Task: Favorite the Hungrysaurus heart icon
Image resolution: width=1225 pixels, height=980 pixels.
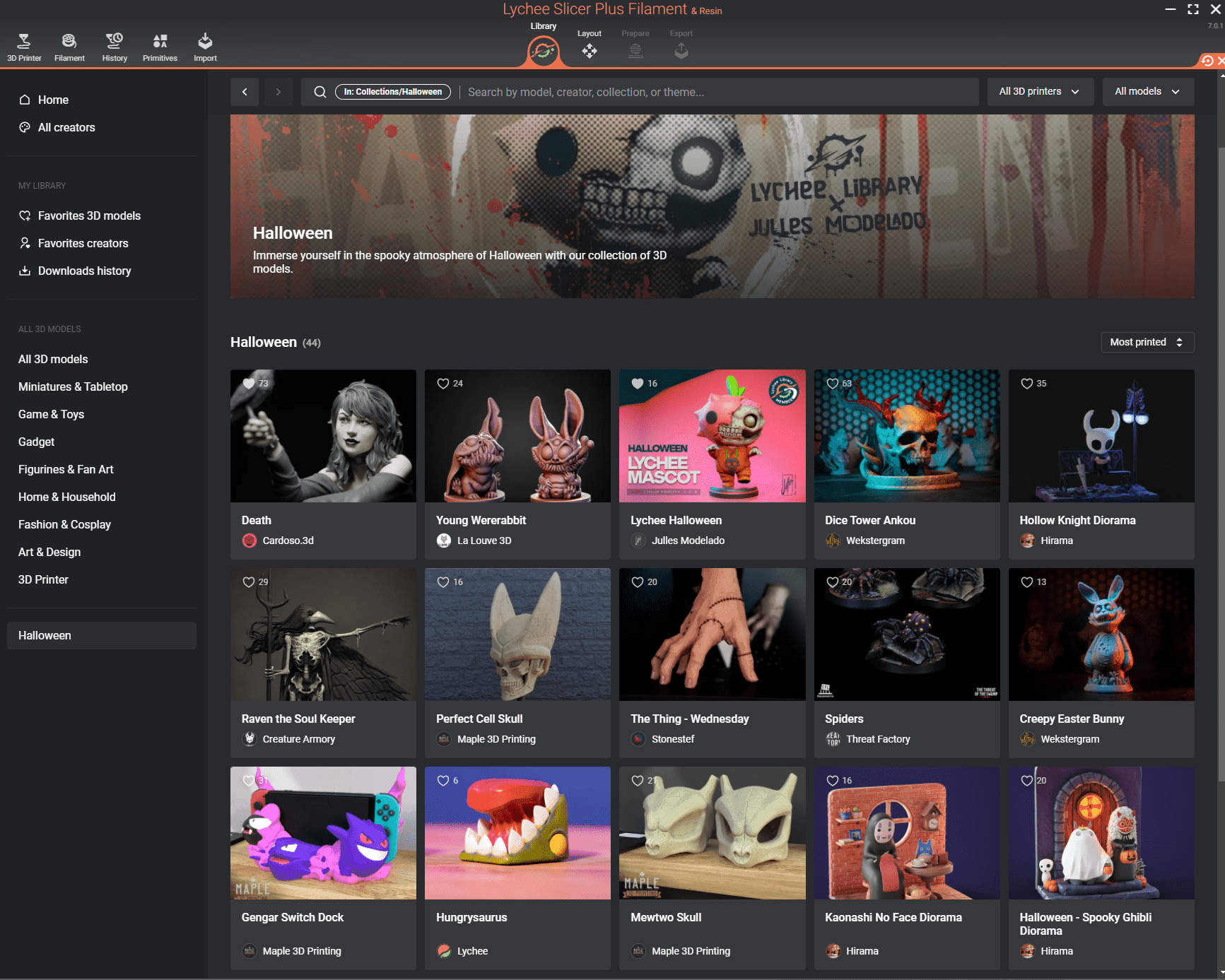Action: point(443,781)
